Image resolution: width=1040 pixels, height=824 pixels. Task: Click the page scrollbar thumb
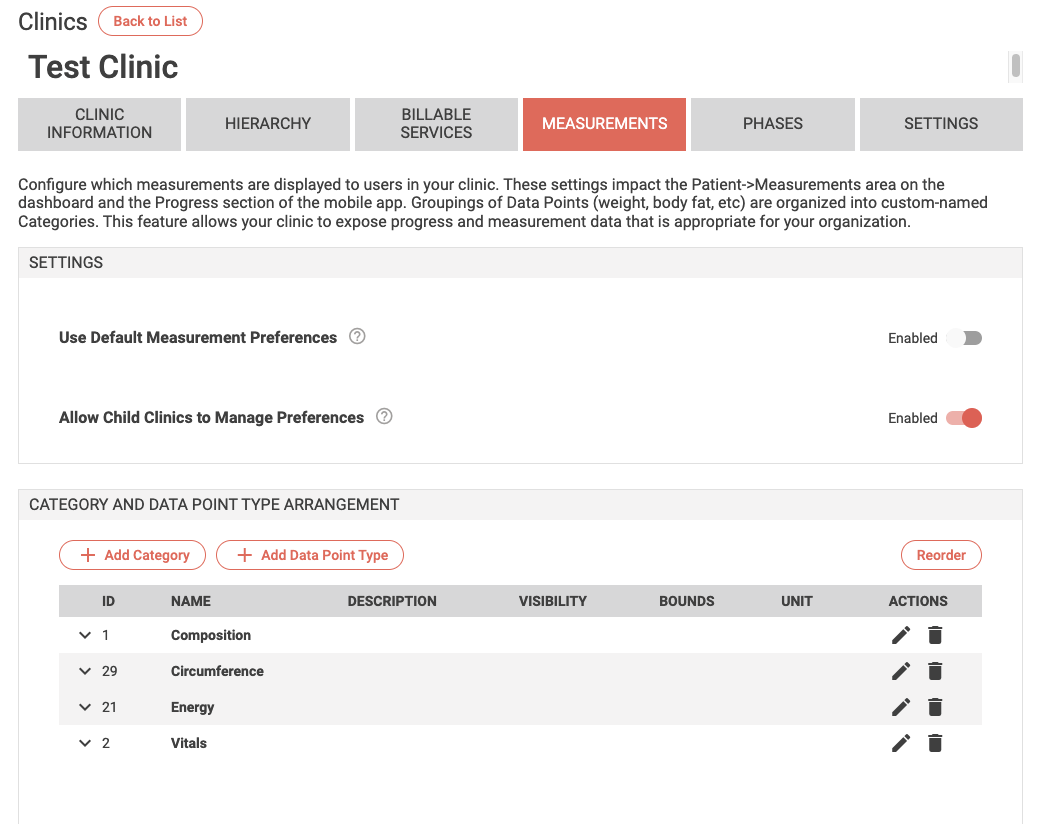pos(1015,65)
